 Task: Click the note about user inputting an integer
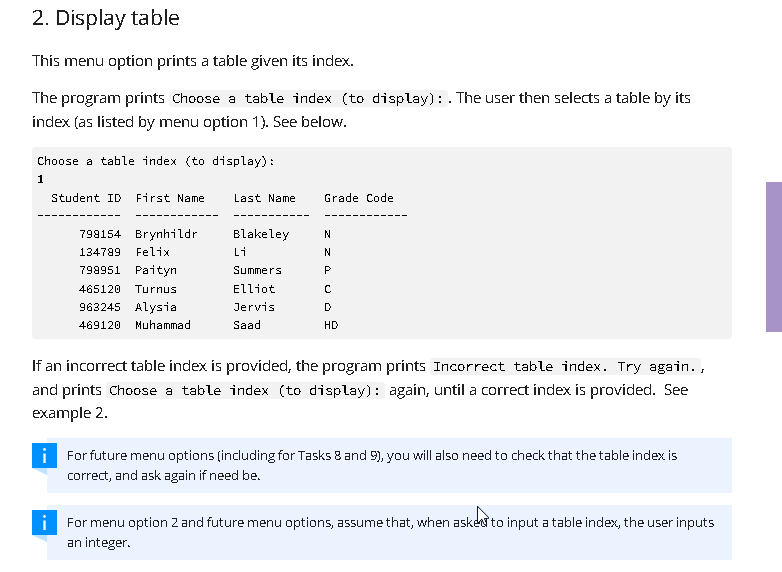(x=391, y=532)
